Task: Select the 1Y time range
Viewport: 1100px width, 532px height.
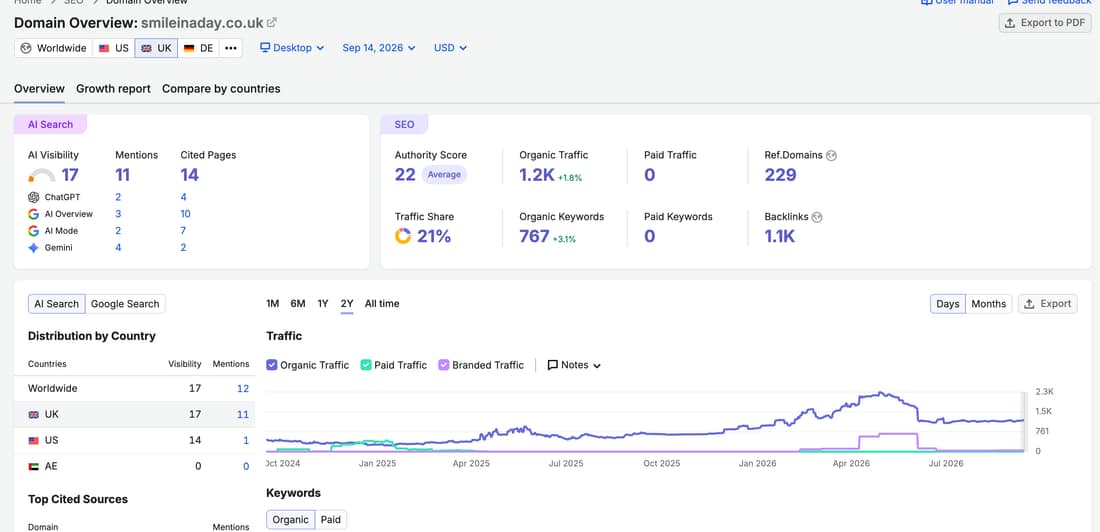Action: 323,304
